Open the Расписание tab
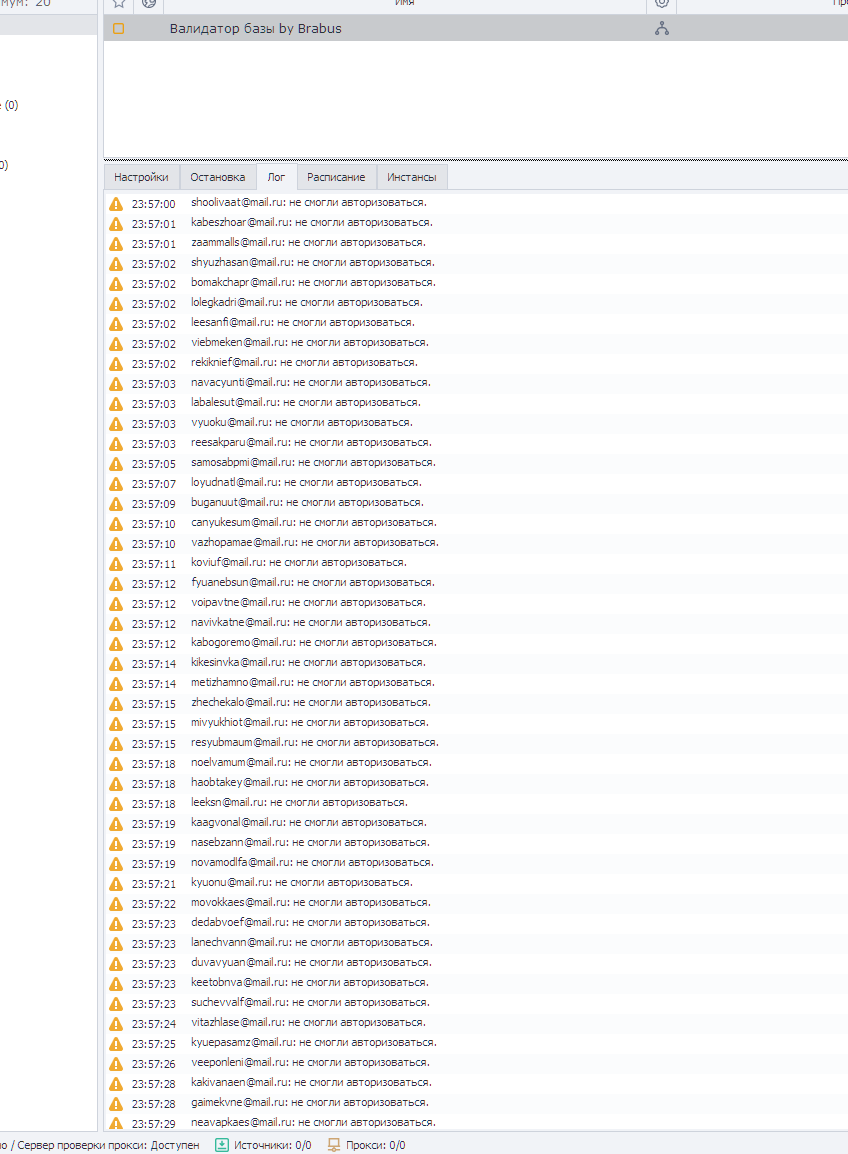848x1154 pixels. click(x=336, y=177)
